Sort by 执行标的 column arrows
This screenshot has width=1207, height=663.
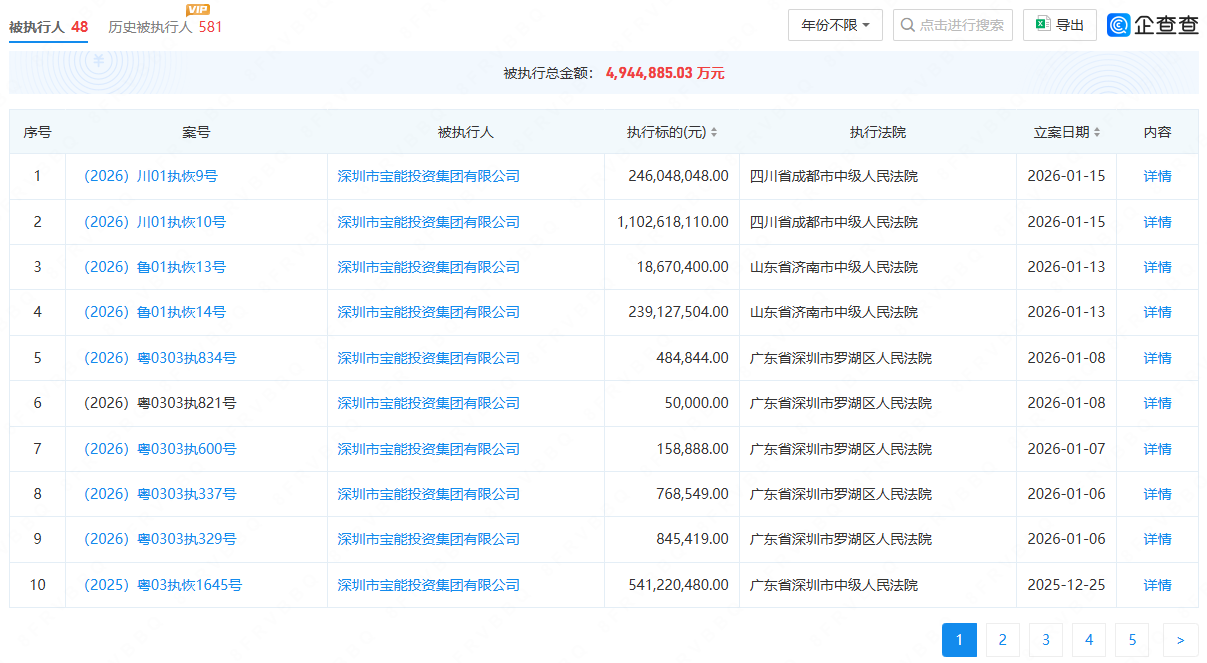[x=714, y=132]
